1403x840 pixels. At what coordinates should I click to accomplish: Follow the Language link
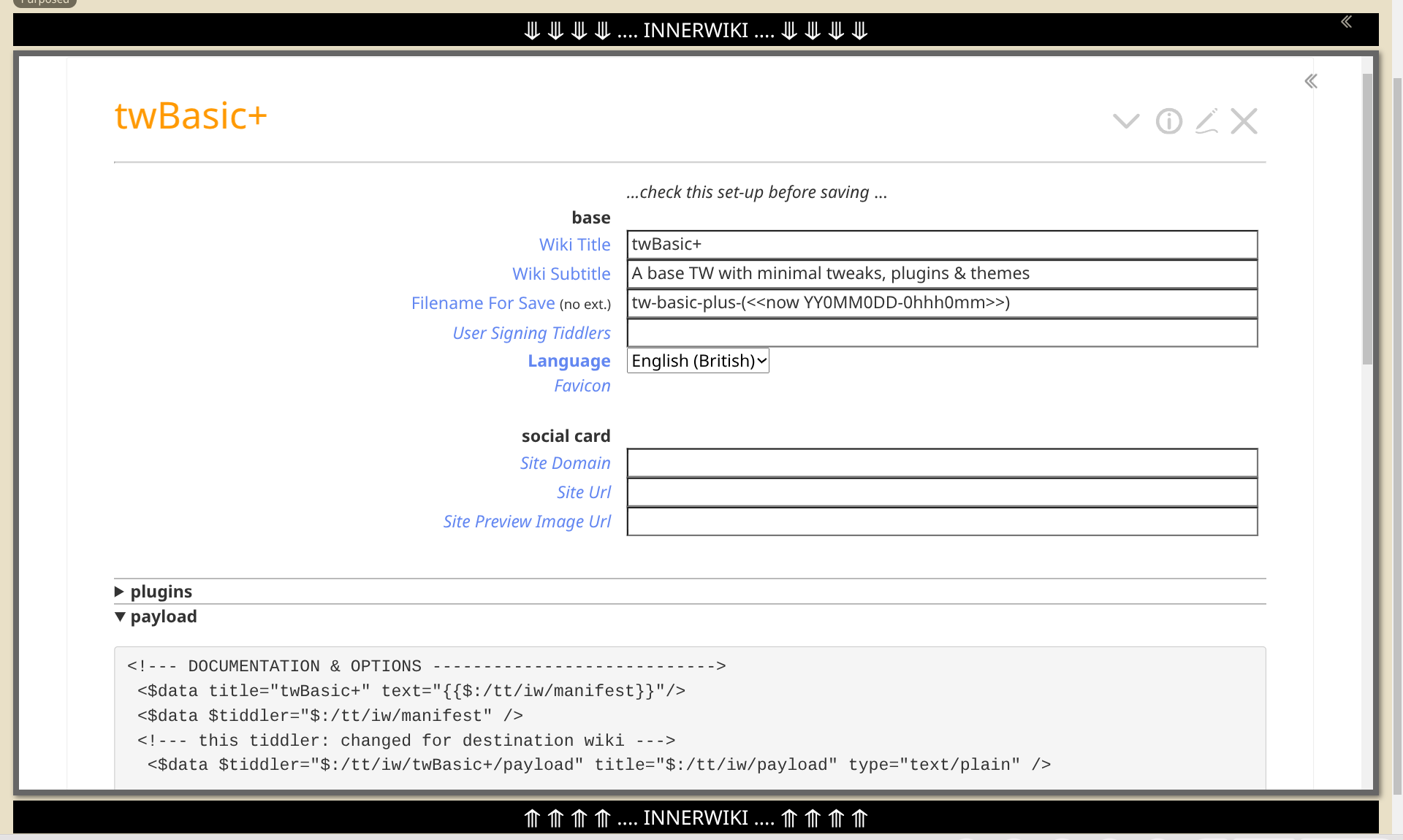(569, 361)
